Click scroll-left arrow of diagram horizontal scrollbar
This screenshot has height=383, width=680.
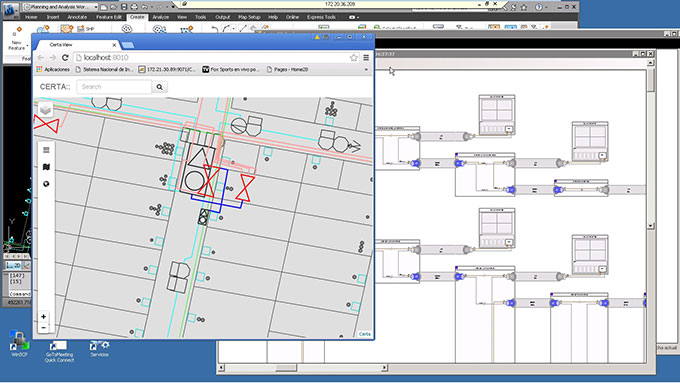[x=221, y=368]
